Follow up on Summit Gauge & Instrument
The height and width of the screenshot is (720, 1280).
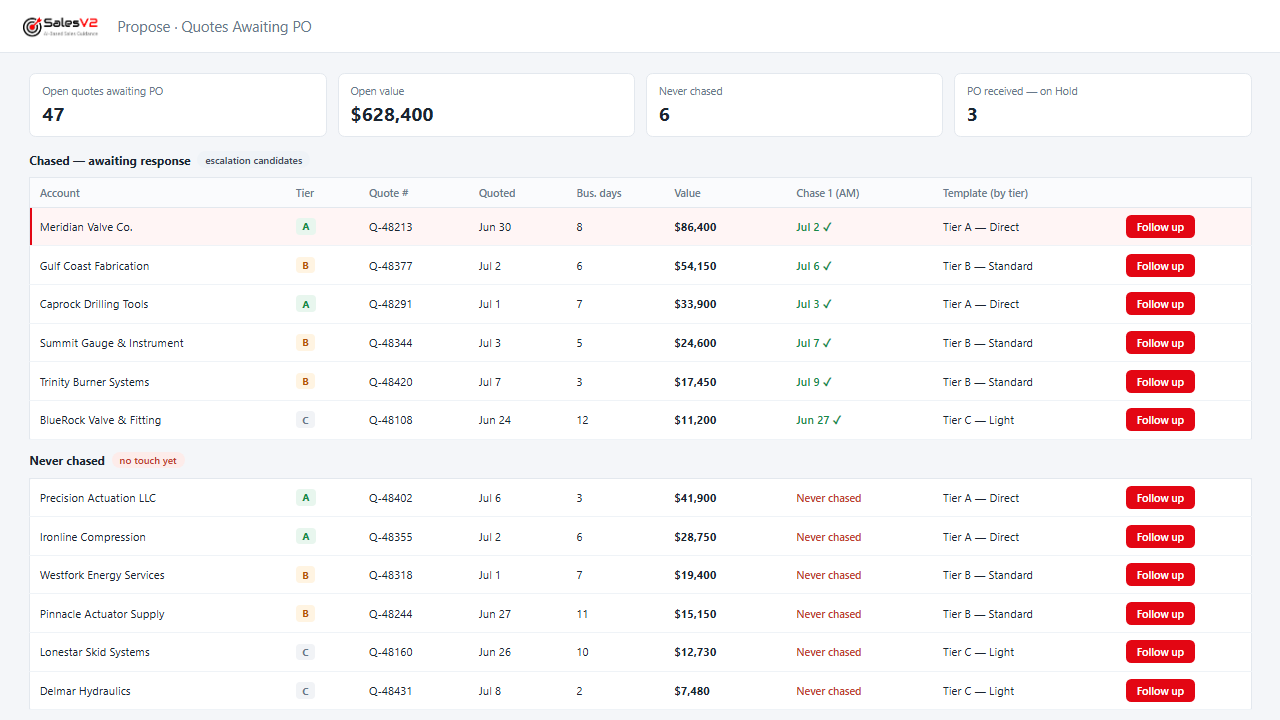1160,343
